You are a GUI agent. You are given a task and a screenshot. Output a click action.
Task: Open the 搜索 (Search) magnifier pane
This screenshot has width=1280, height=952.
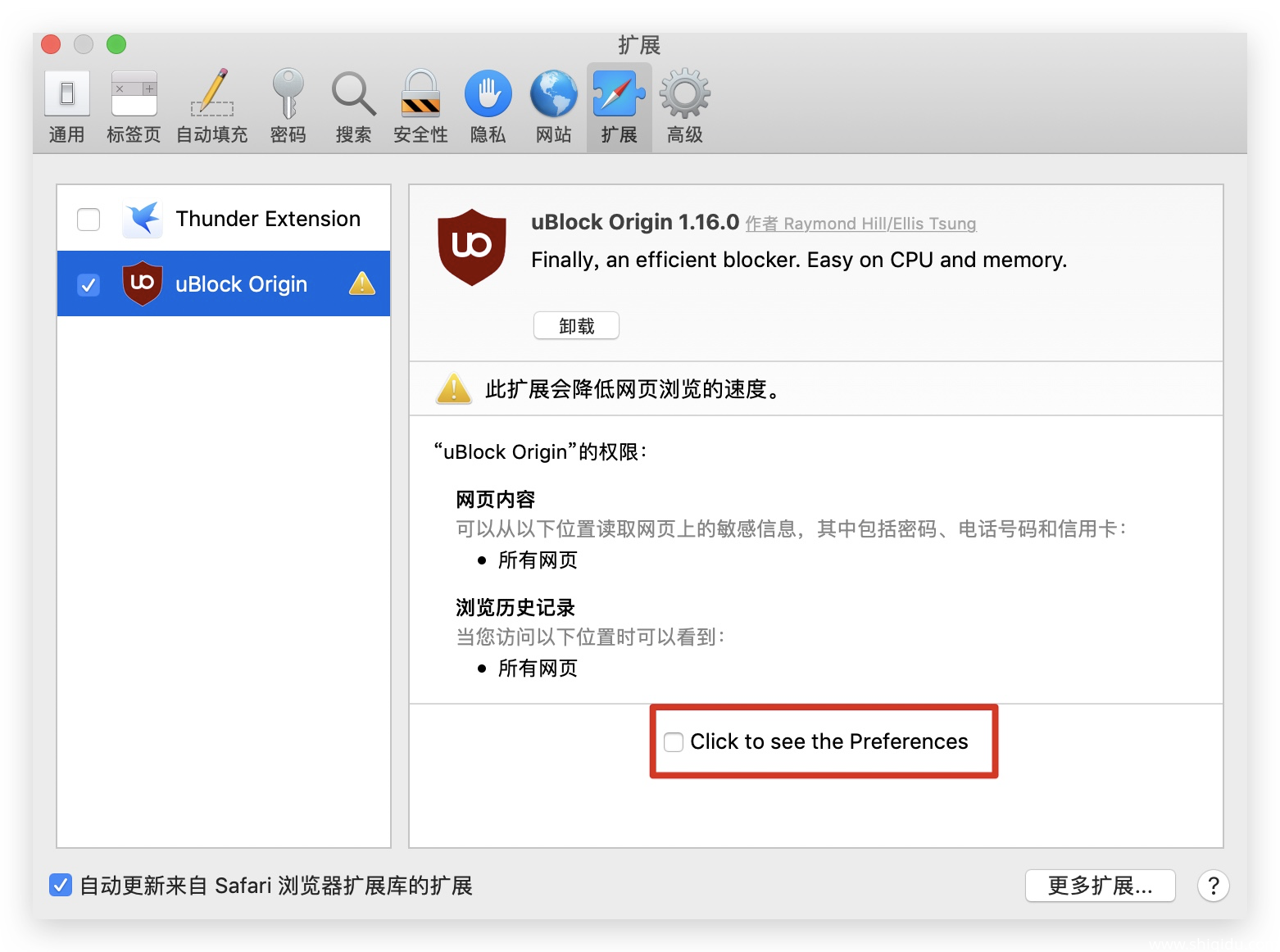click(x=354, y=108)
